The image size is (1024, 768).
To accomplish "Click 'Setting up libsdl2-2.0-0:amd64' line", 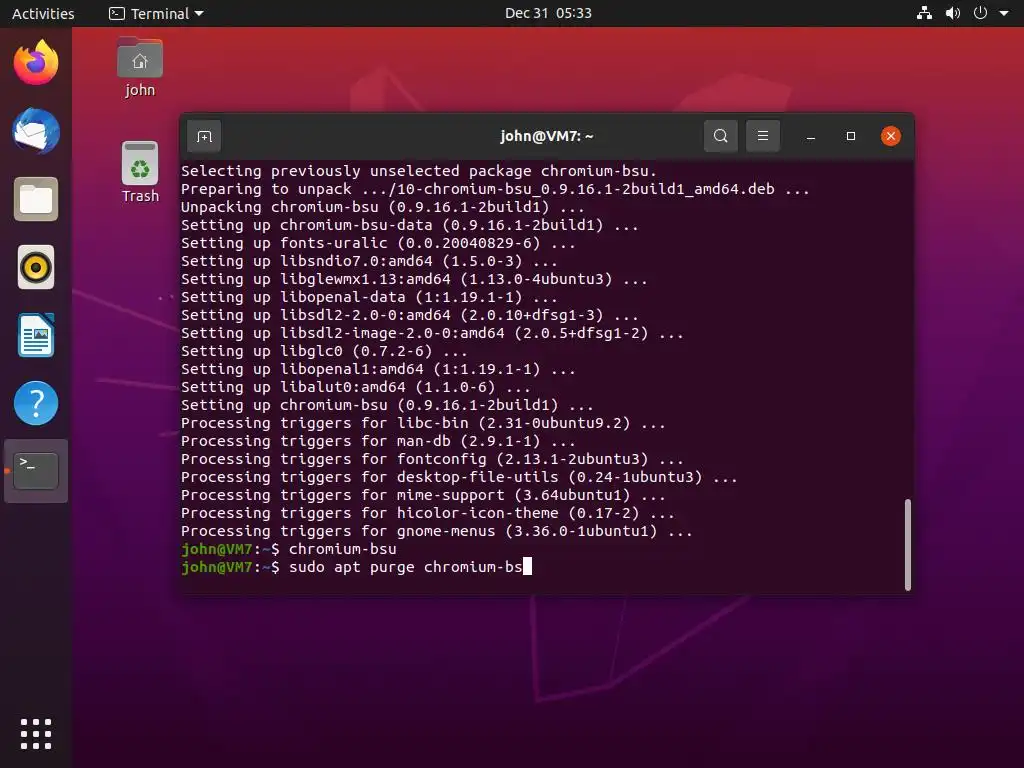I will coord(409,315).
